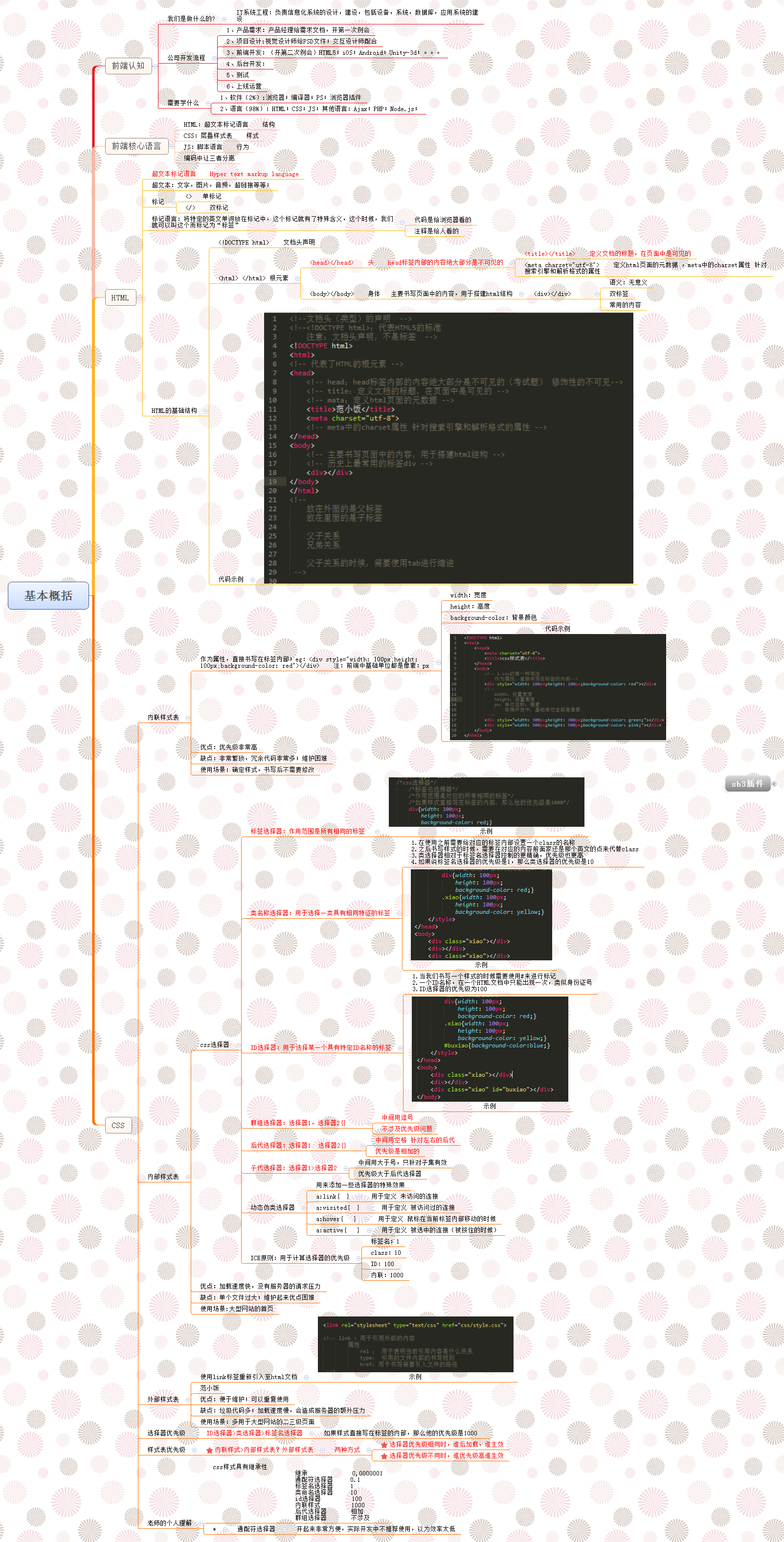Collapse the CSS main topic branch

[x=136, y=1125]
